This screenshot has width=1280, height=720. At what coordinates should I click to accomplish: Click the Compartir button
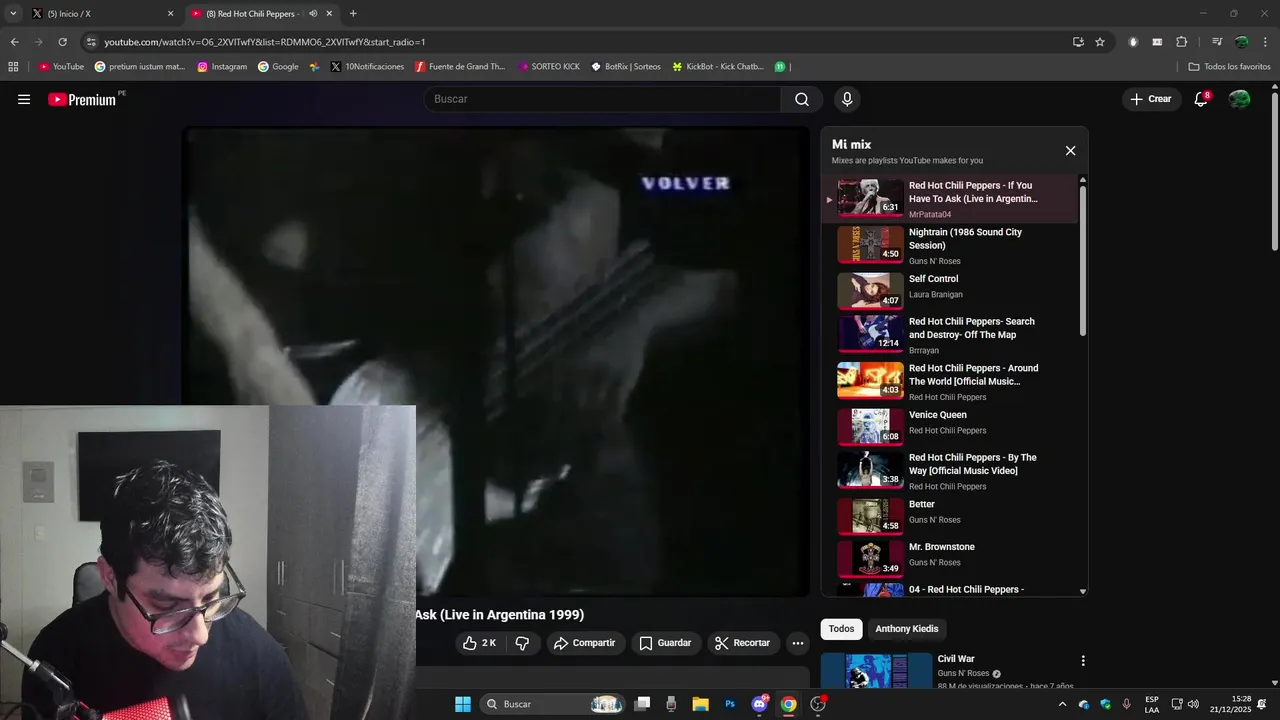coord(585,643)
